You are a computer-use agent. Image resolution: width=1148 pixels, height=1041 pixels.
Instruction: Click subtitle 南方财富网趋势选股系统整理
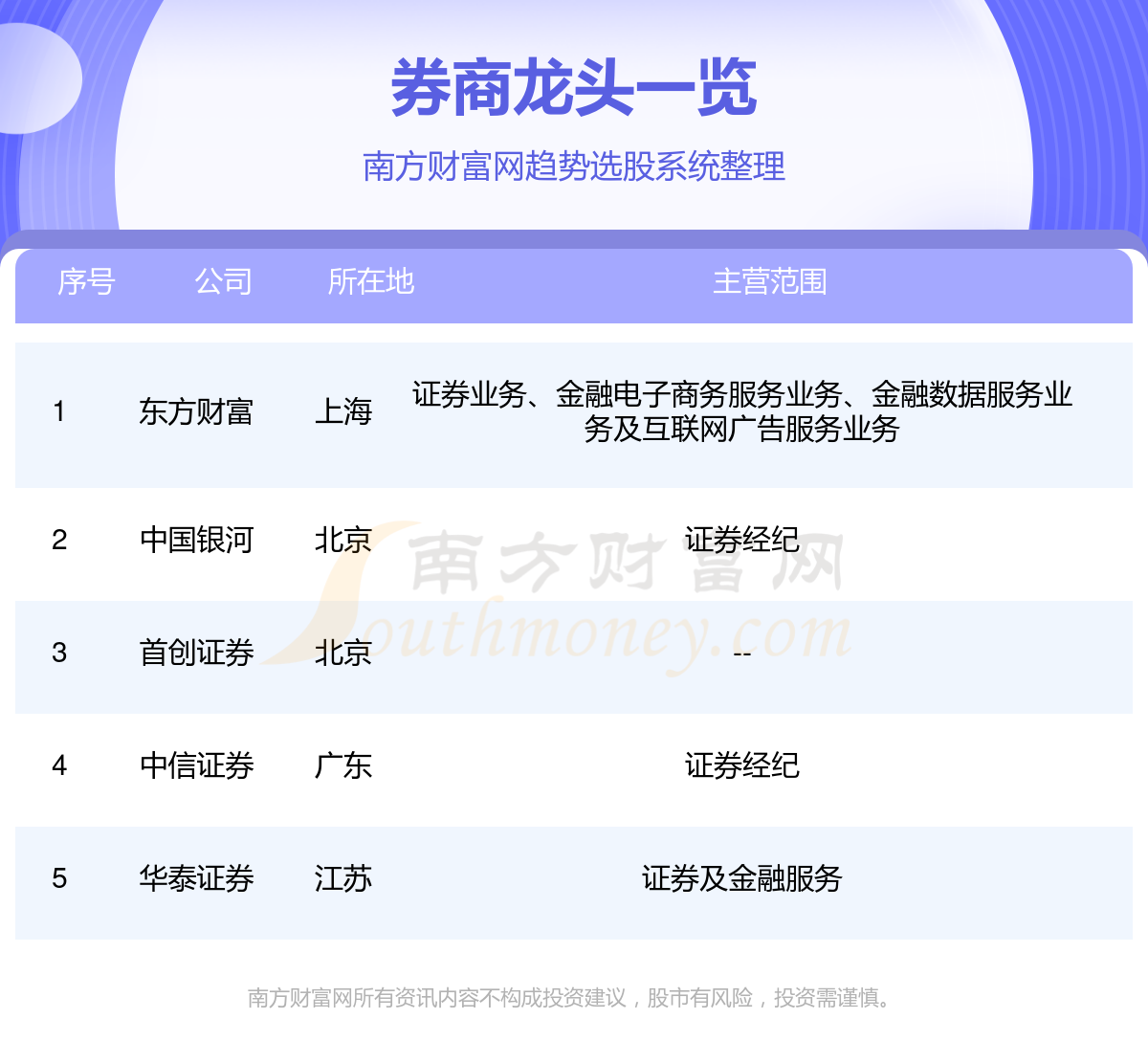[574, 166]
